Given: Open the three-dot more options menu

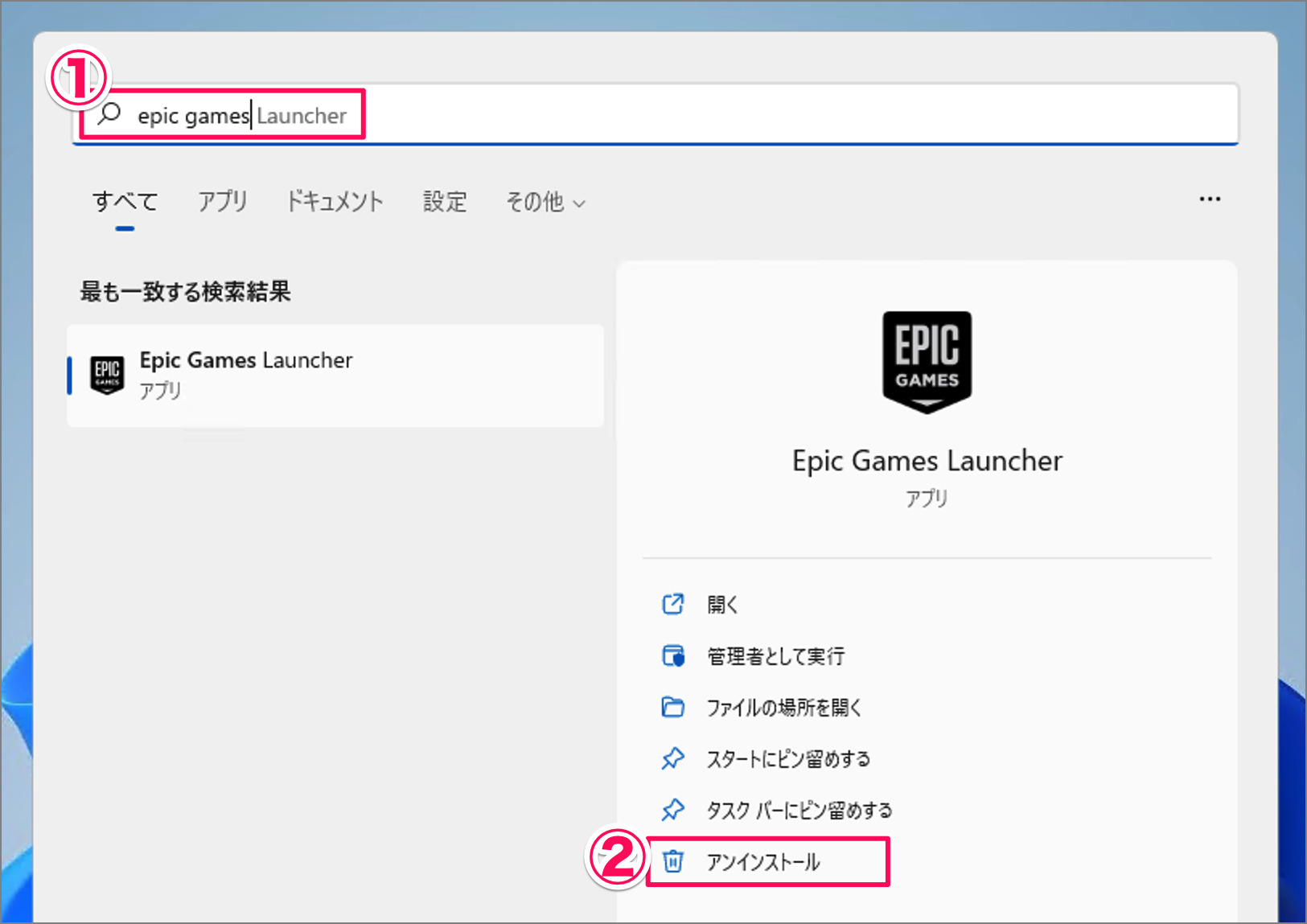Looking at the screenshot, I should pyautogui.click(x=1210, y=199).
